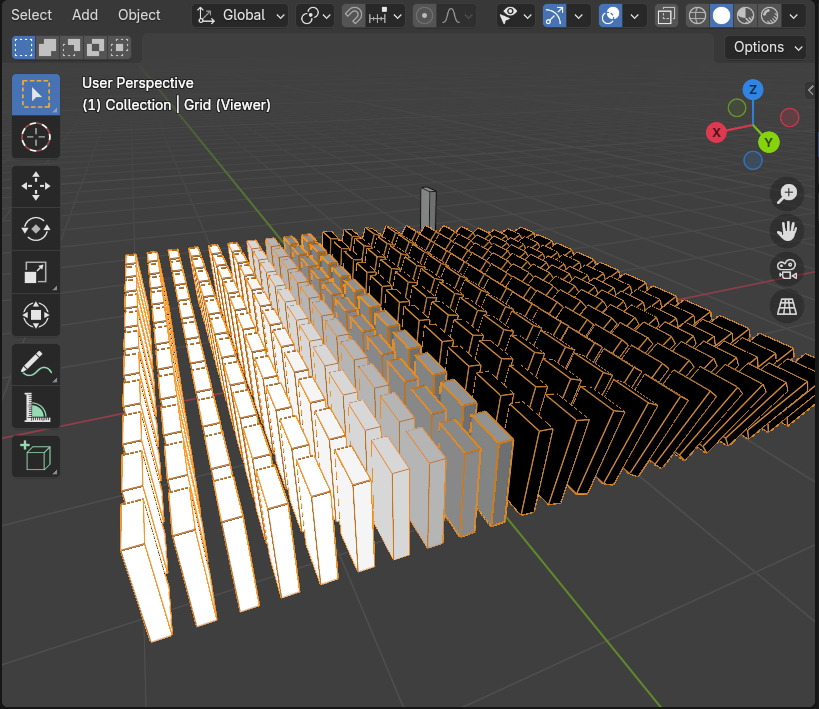Click the Z axis on navigation gizmo

point(753,90)
